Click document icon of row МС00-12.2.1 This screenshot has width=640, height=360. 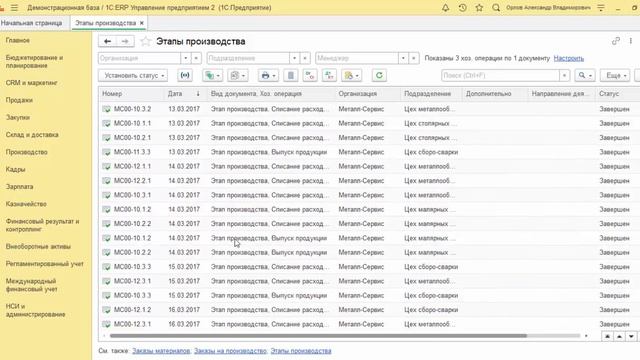click(107, 181)
